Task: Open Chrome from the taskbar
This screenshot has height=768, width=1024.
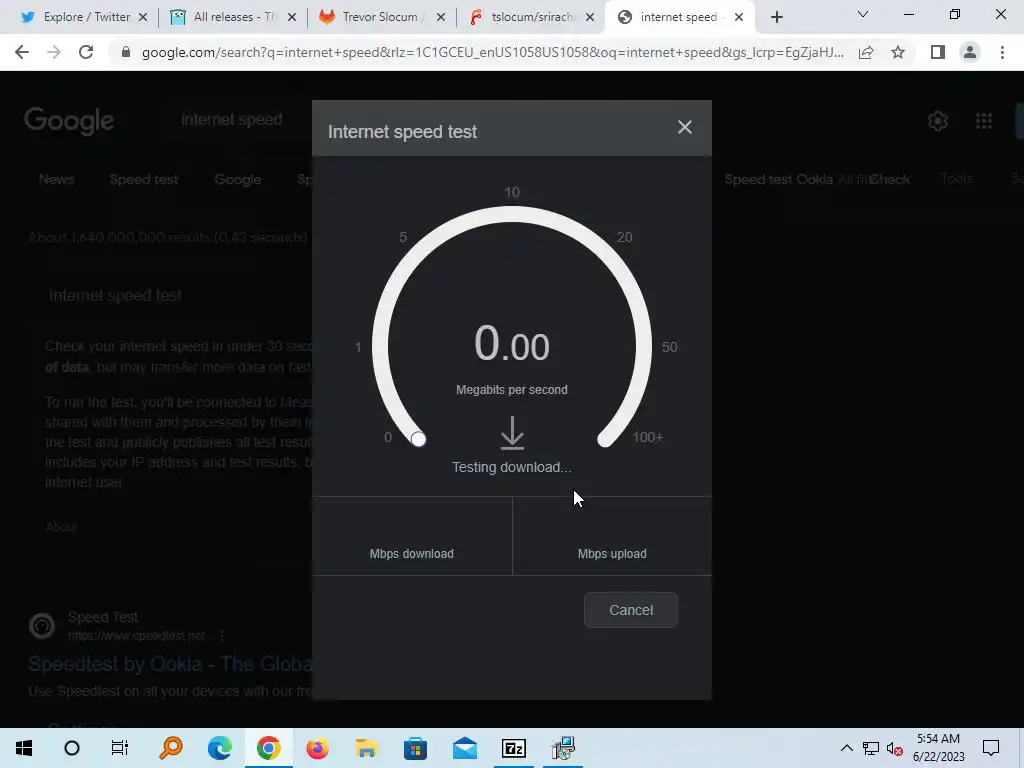Action: click(268, 748)
